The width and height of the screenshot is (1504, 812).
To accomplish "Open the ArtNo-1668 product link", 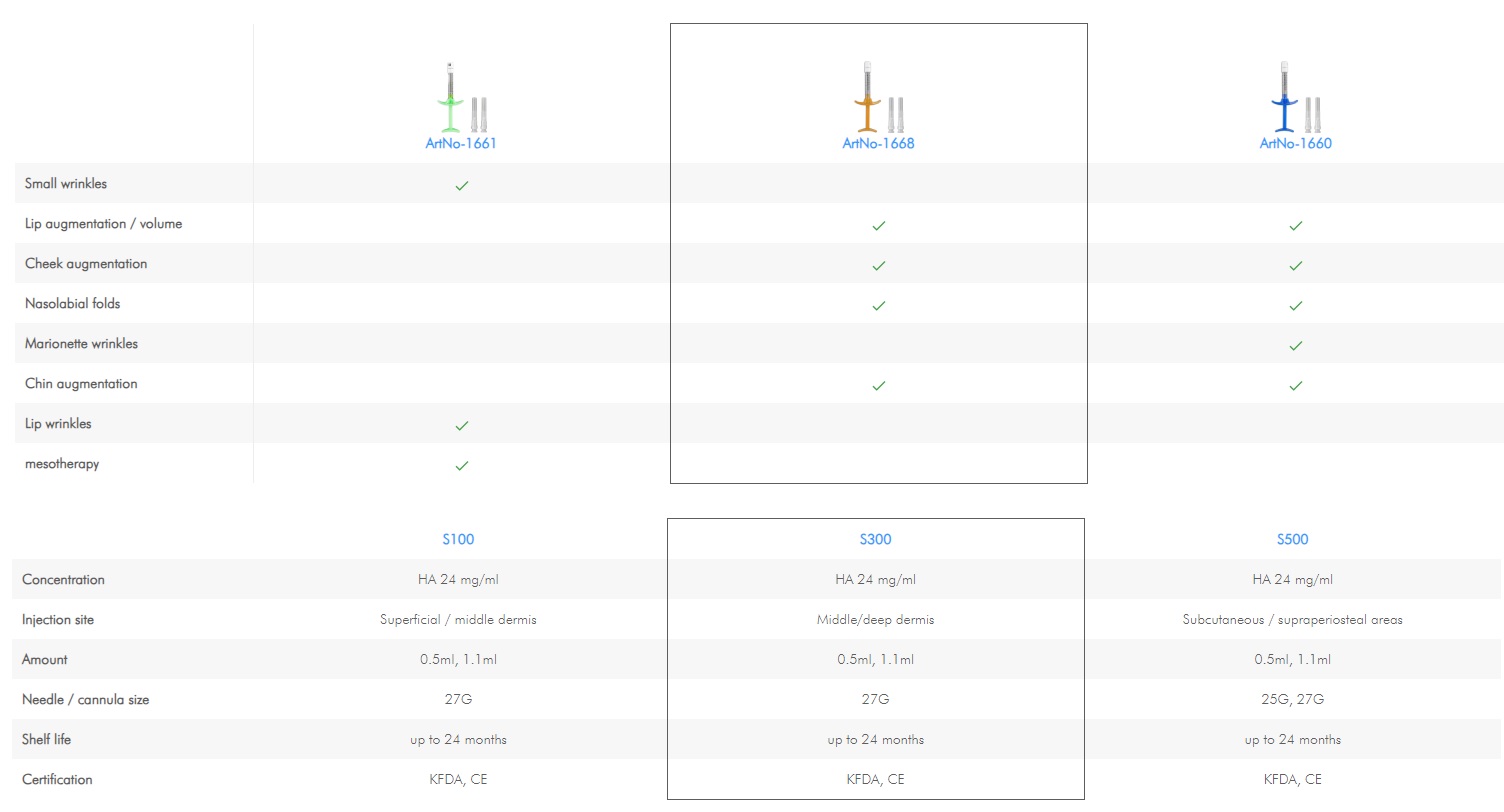I will coord(878,143).
